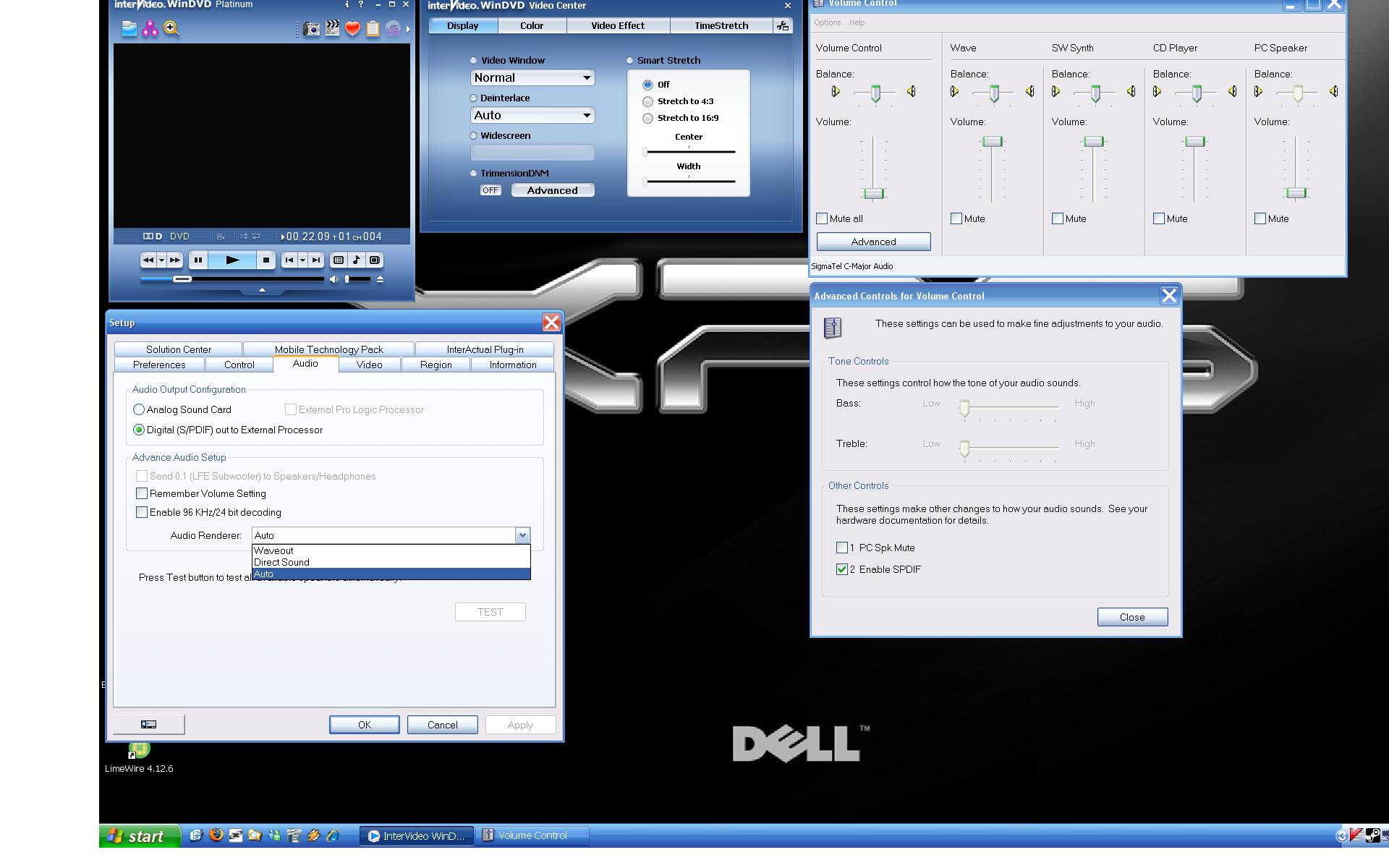Adjust master Volume Control slider handle
The width and height of the screenshot is (1389, 868).
pos(874,193)
